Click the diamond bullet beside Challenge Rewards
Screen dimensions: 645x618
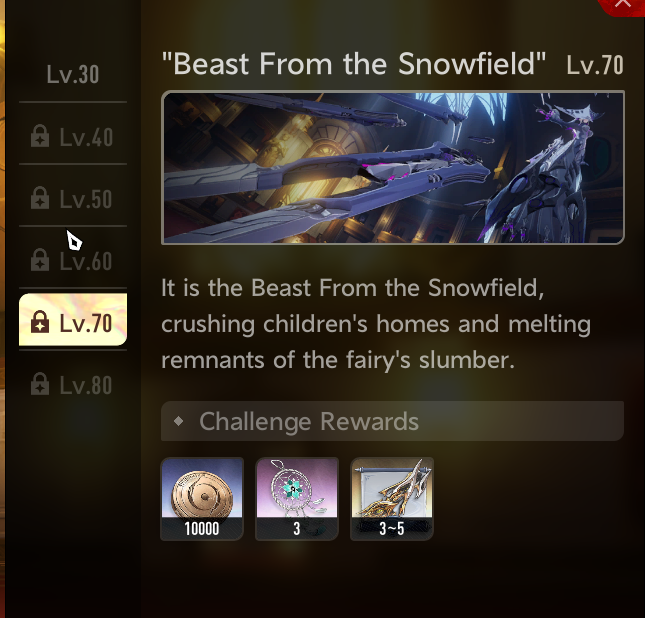[x=179, y=421]
